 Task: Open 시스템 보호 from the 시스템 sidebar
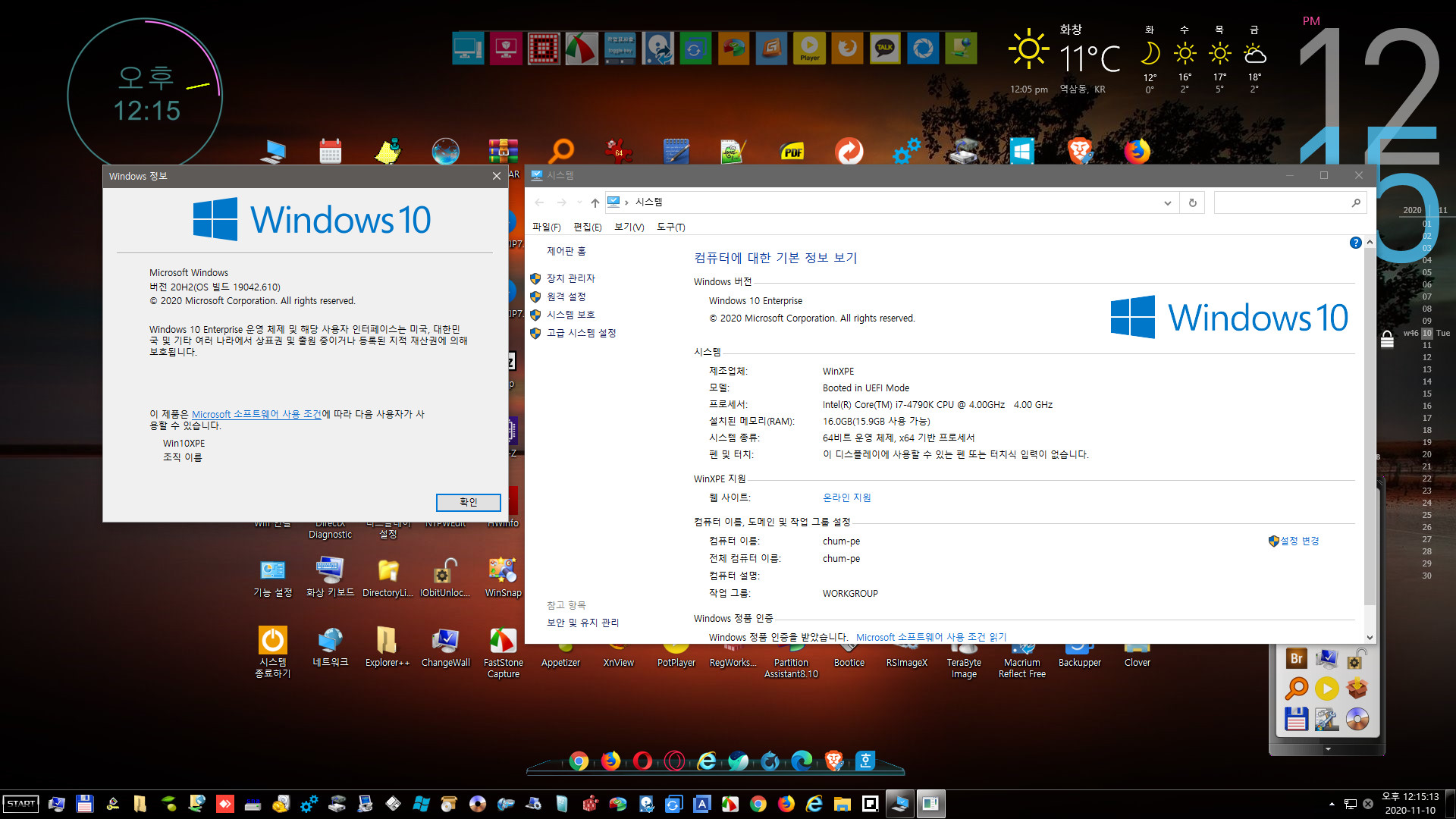(570, 315)
